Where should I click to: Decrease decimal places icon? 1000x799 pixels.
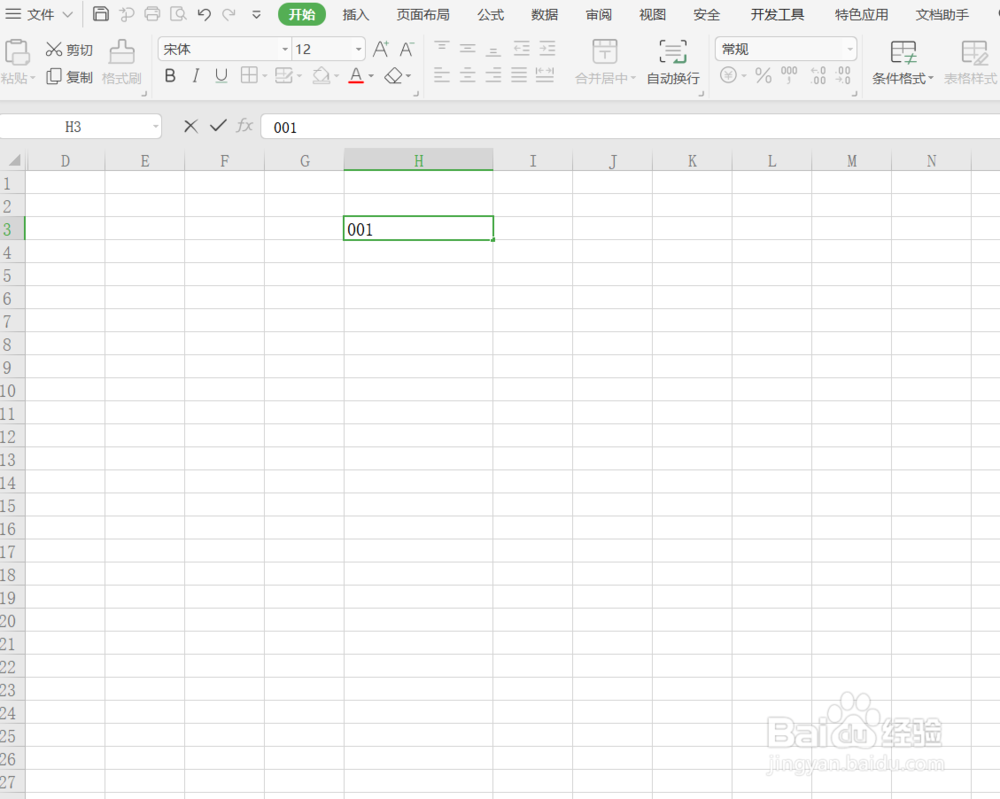tap(843, 75)
